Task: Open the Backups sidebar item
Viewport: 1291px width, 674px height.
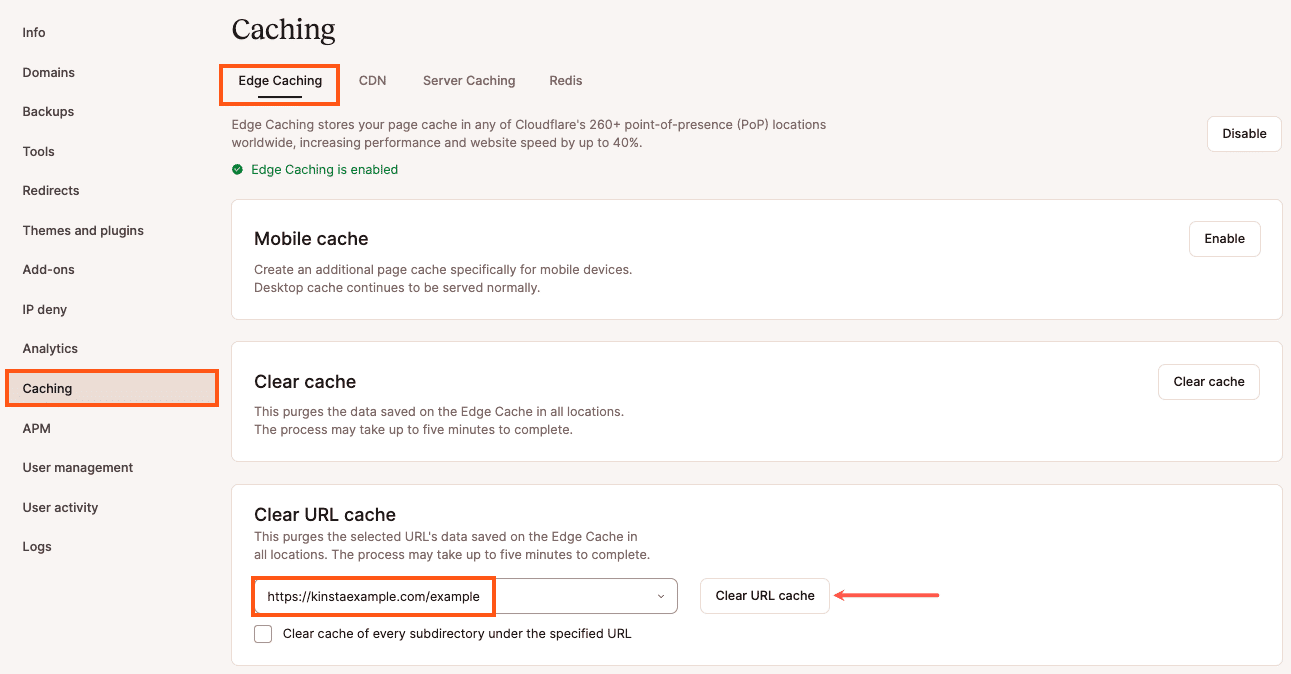Action: pyautogui.click(x=48, y=112)
